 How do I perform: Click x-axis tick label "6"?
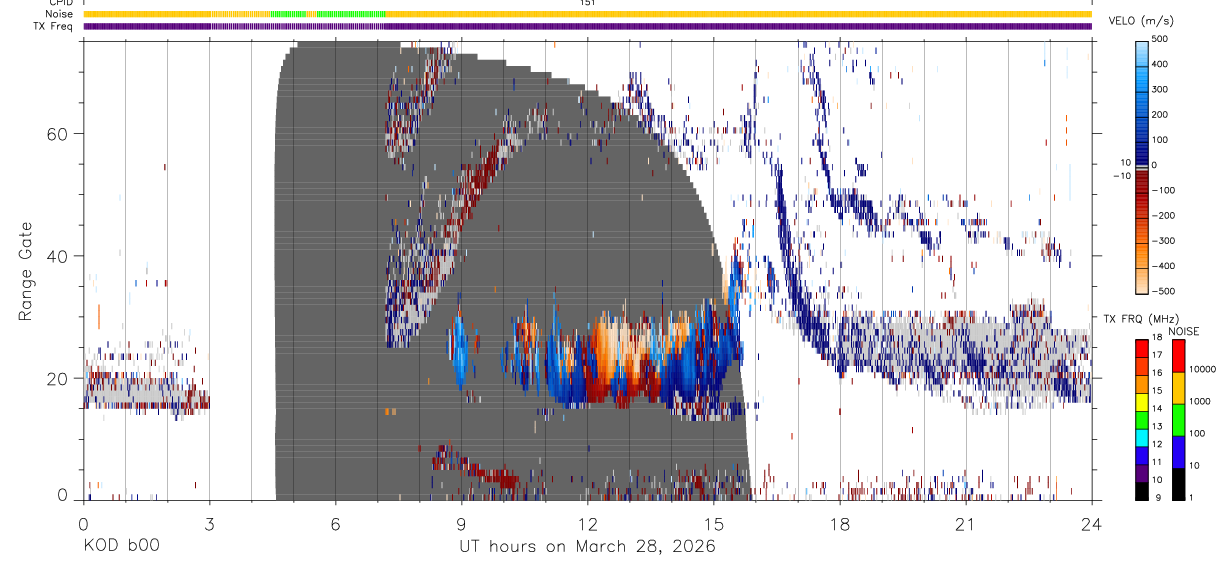tap(335, 524)
